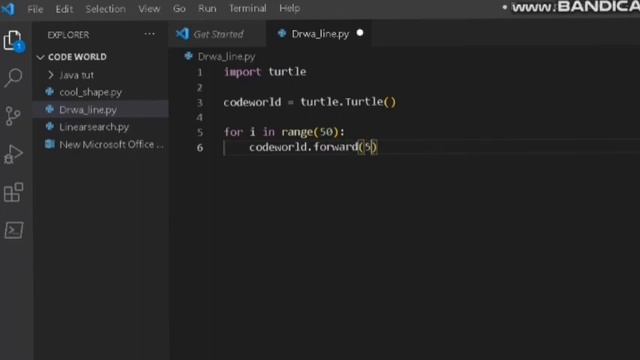Click line number 1 in the gutter
Viewport: 640px width, 360px height.
click(200, 72)
